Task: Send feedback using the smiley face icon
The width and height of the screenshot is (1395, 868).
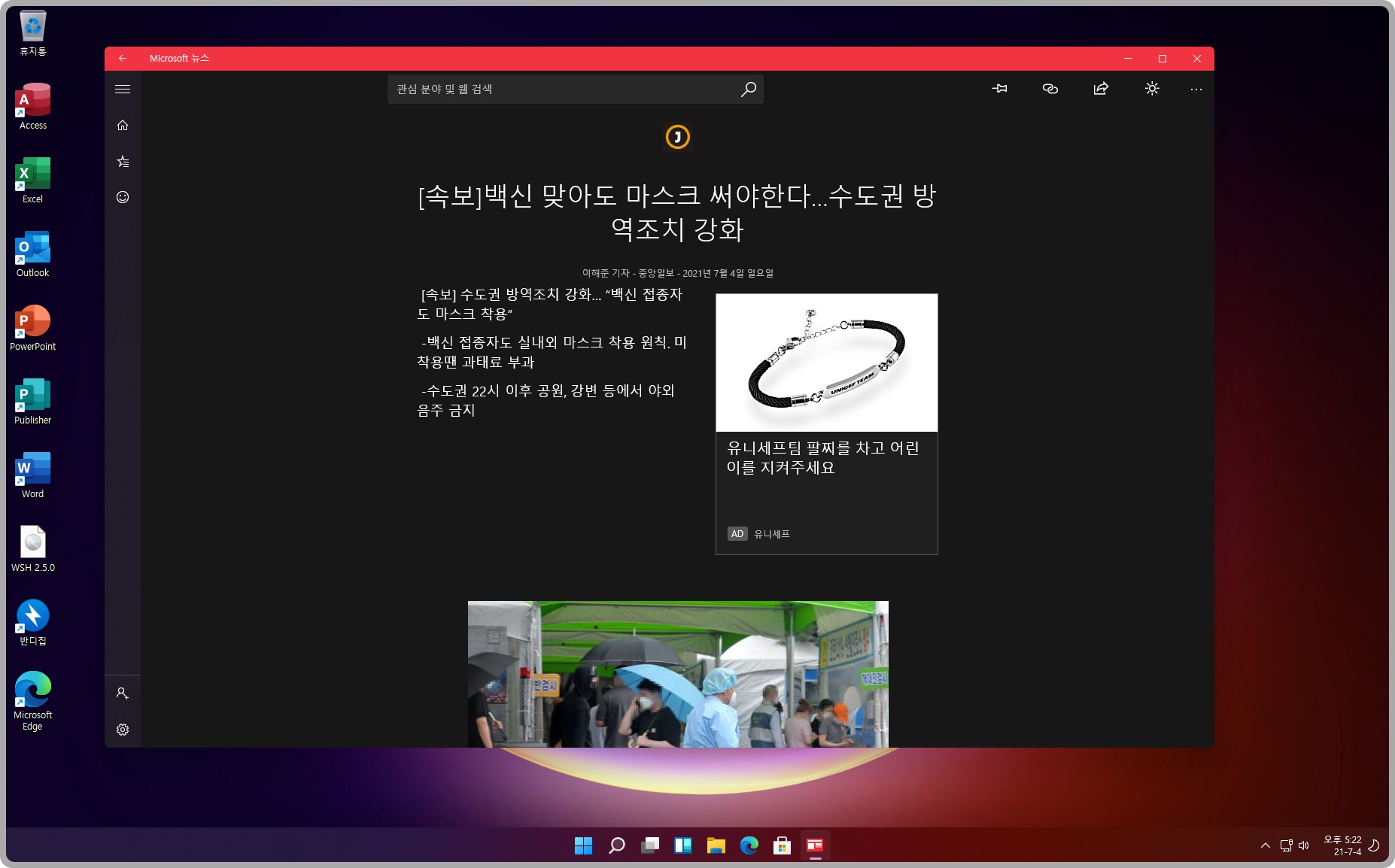Action: (x=123, y=197)
